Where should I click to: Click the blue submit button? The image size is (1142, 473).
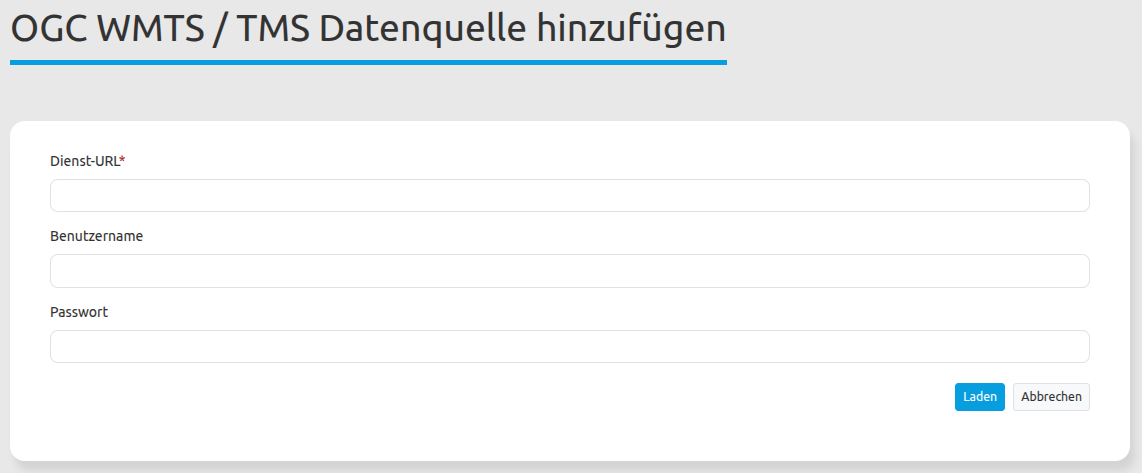tap(979, 397)
